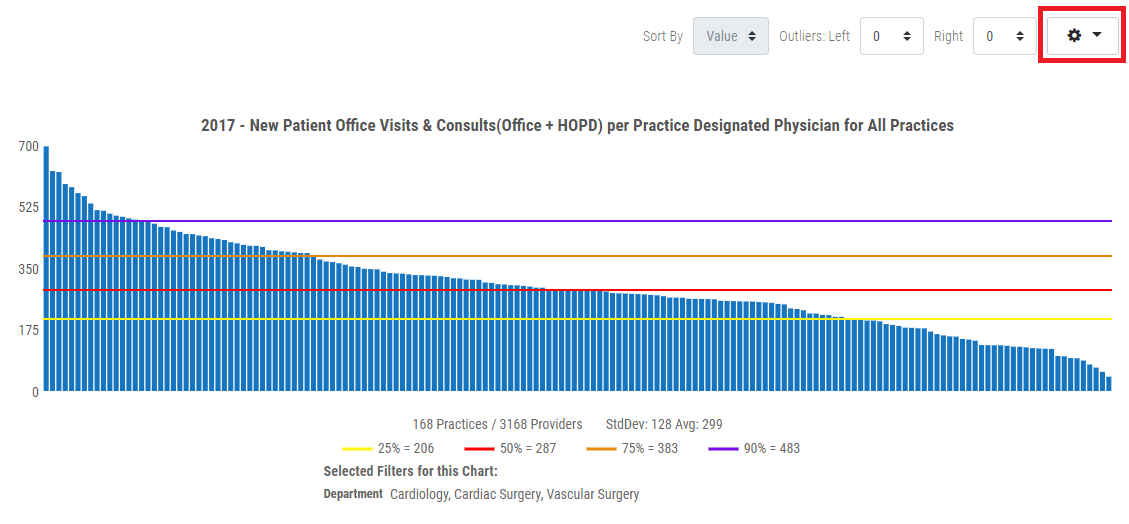The height and width of the screenshot is (524, 1129).
Task: Toggle the 25% = 206 legend entry
Action: (388, 448)
